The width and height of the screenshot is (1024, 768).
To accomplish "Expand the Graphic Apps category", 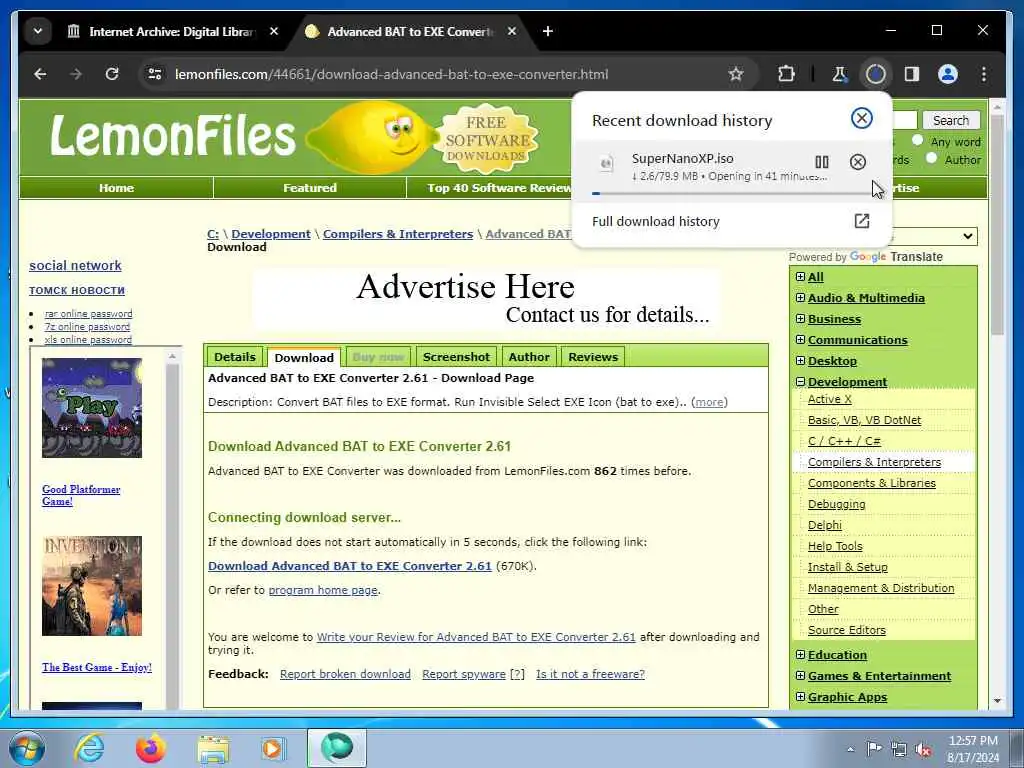I will coord(800,696).
